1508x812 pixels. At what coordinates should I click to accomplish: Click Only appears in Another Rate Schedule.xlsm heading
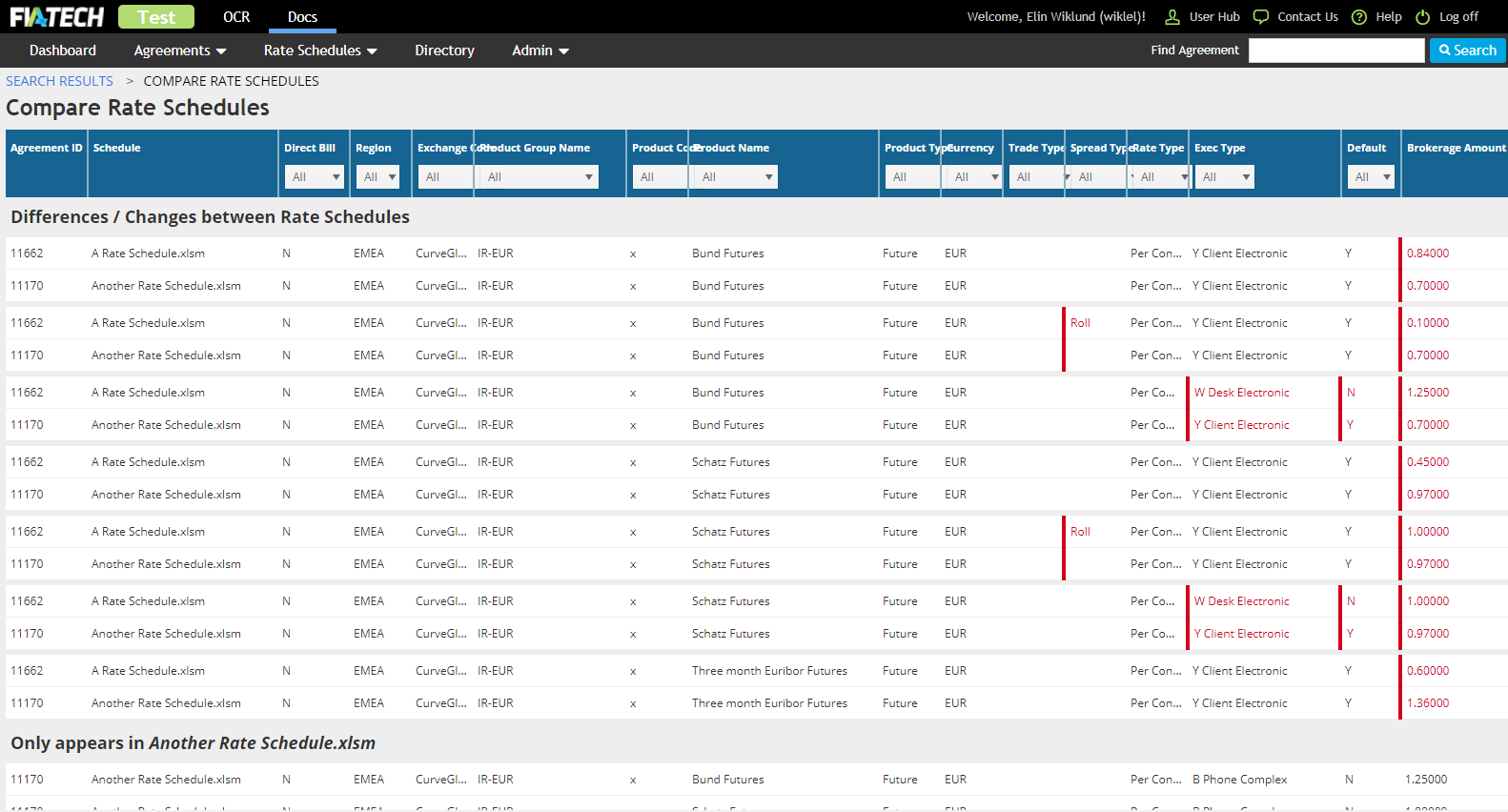coord(193,743)
